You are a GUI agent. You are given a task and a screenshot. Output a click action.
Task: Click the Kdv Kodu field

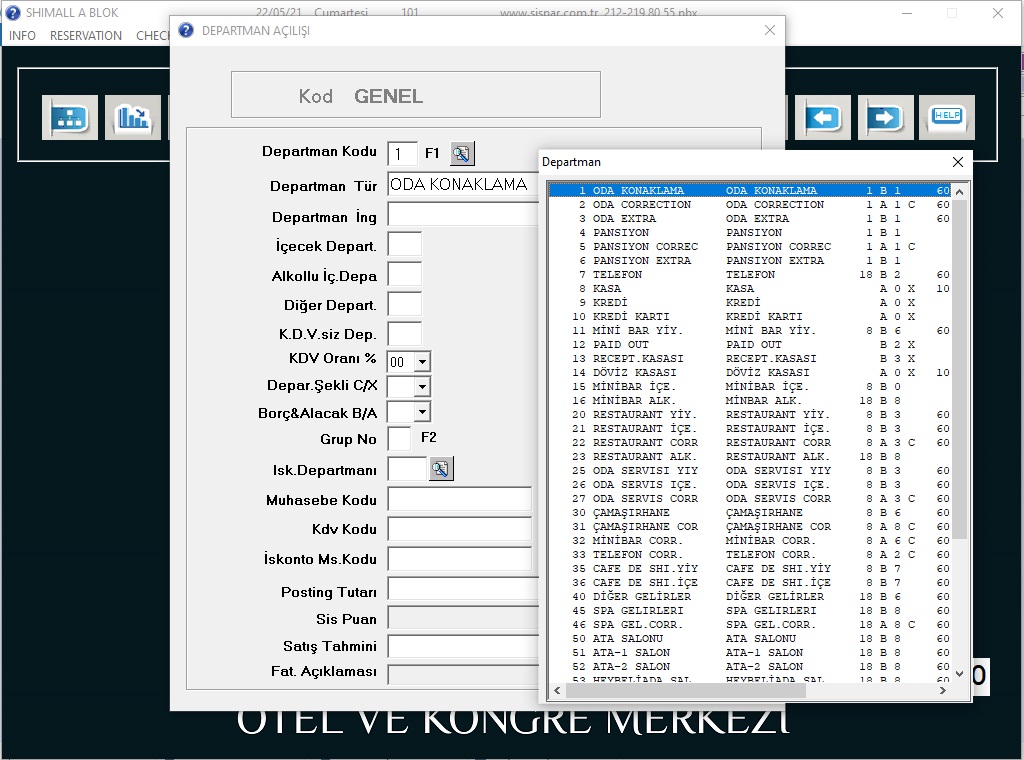pyautogui.click(x=460, y=528)
